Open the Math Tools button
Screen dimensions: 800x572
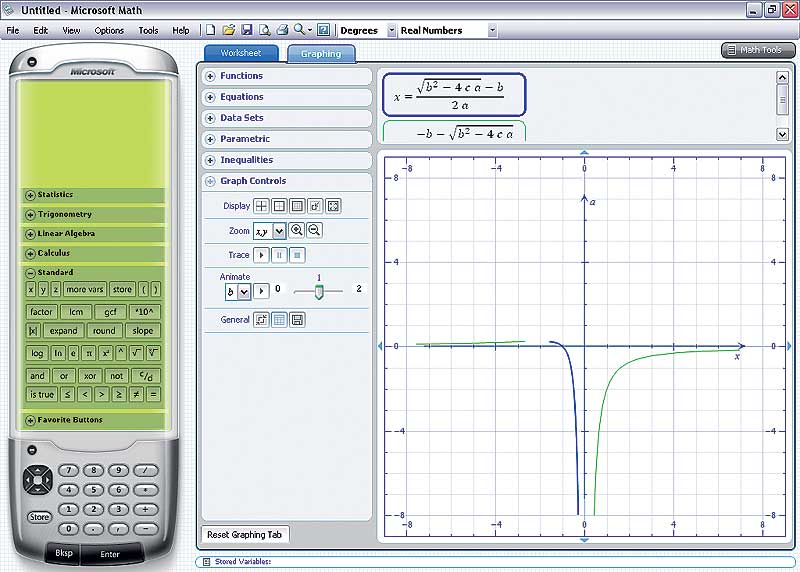pyautogui.click(x=758, y=50)
